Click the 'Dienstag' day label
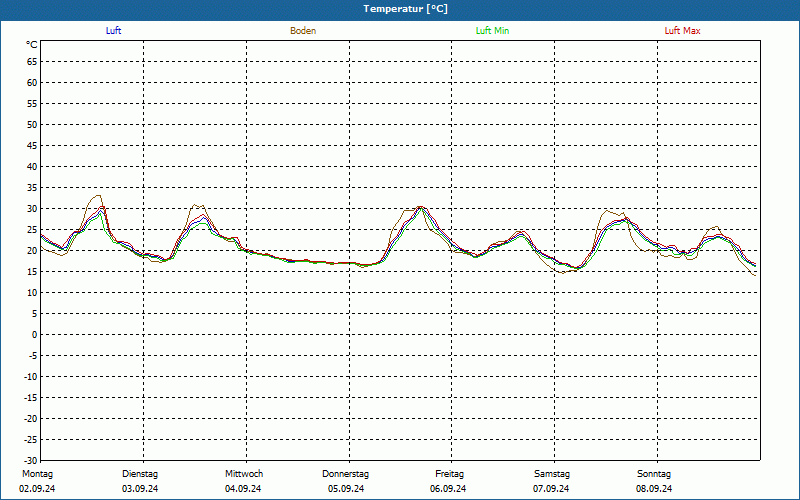The height and width of the screenshot is (500, 800). (140, 474)
